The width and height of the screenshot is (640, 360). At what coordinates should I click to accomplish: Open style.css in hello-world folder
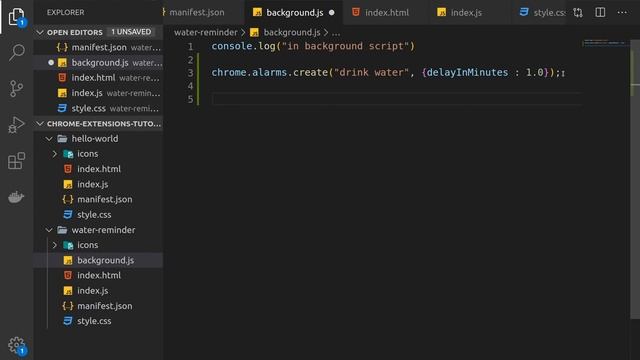pos(98,215)
